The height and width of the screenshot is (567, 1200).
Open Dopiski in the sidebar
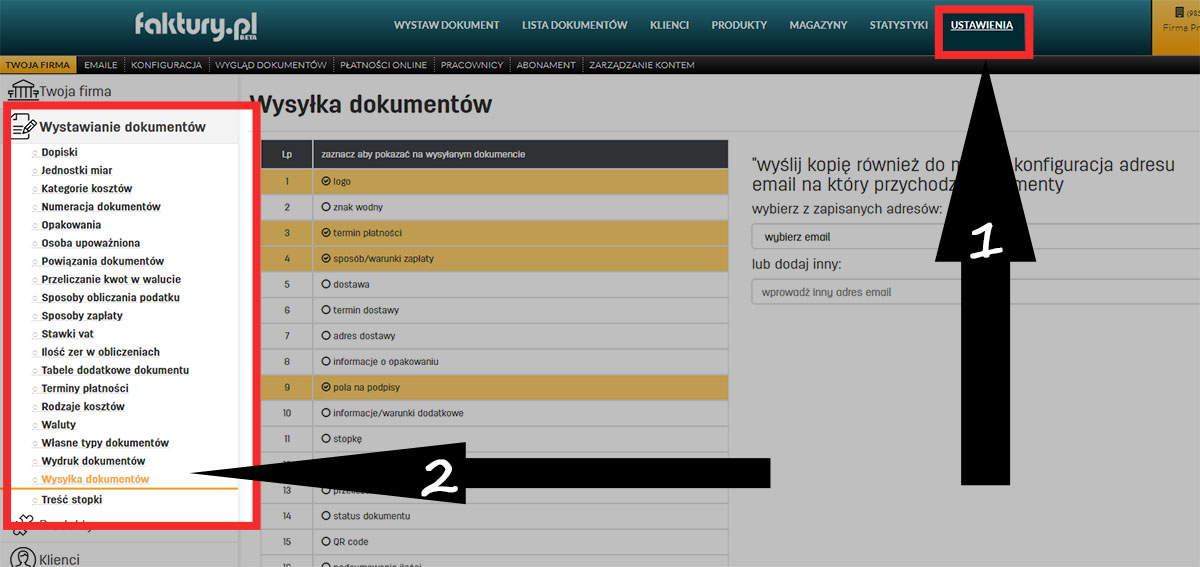point(59,152)
